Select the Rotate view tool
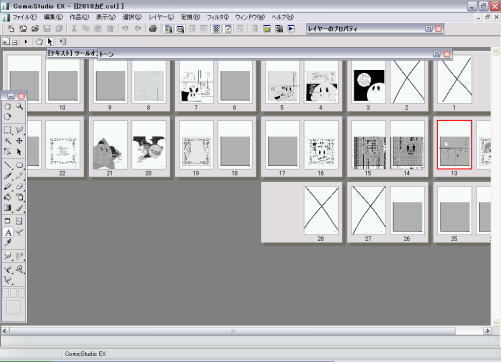The width and height of the screenshot is (501, 362). point(8,117)
